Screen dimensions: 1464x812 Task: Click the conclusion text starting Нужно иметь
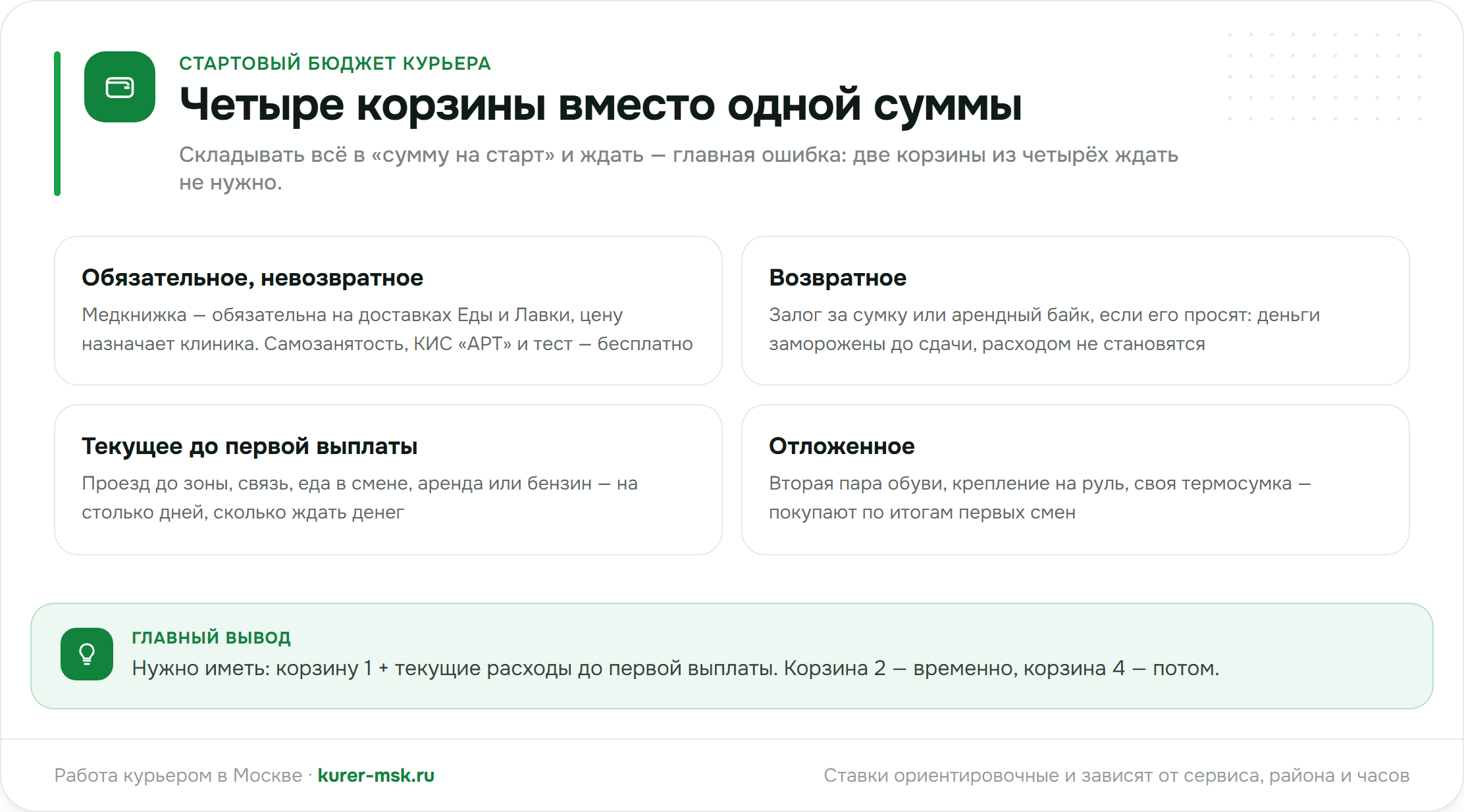click(x=675, y=668)
